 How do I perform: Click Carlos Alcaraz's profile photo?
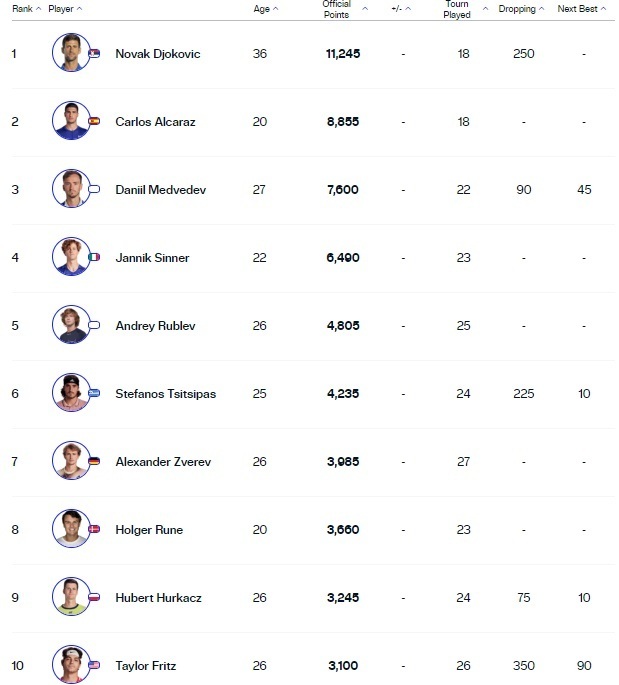click(70, 121)
